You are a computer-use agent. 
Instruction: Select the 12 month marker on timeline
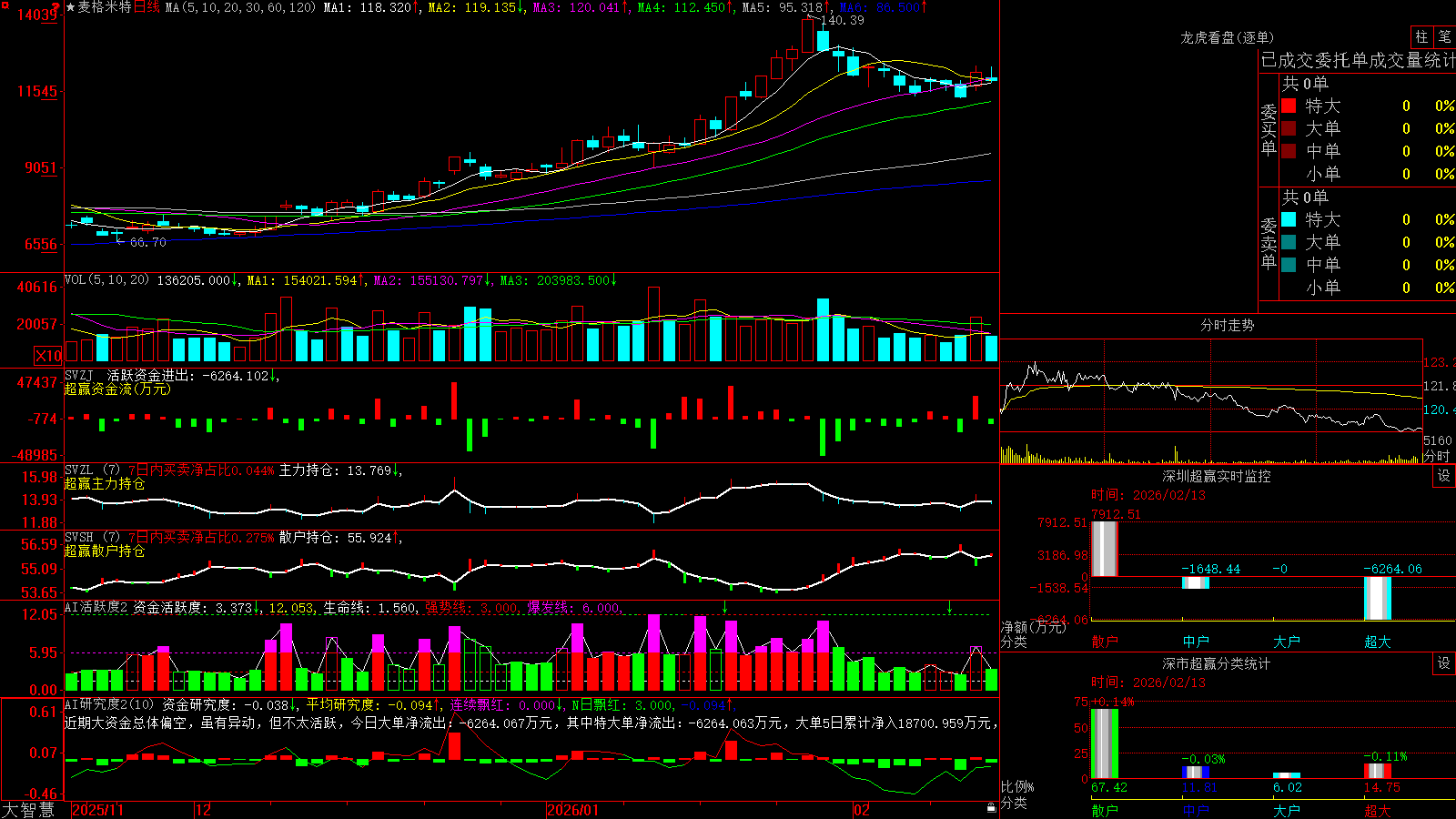(x=203, y=810)
